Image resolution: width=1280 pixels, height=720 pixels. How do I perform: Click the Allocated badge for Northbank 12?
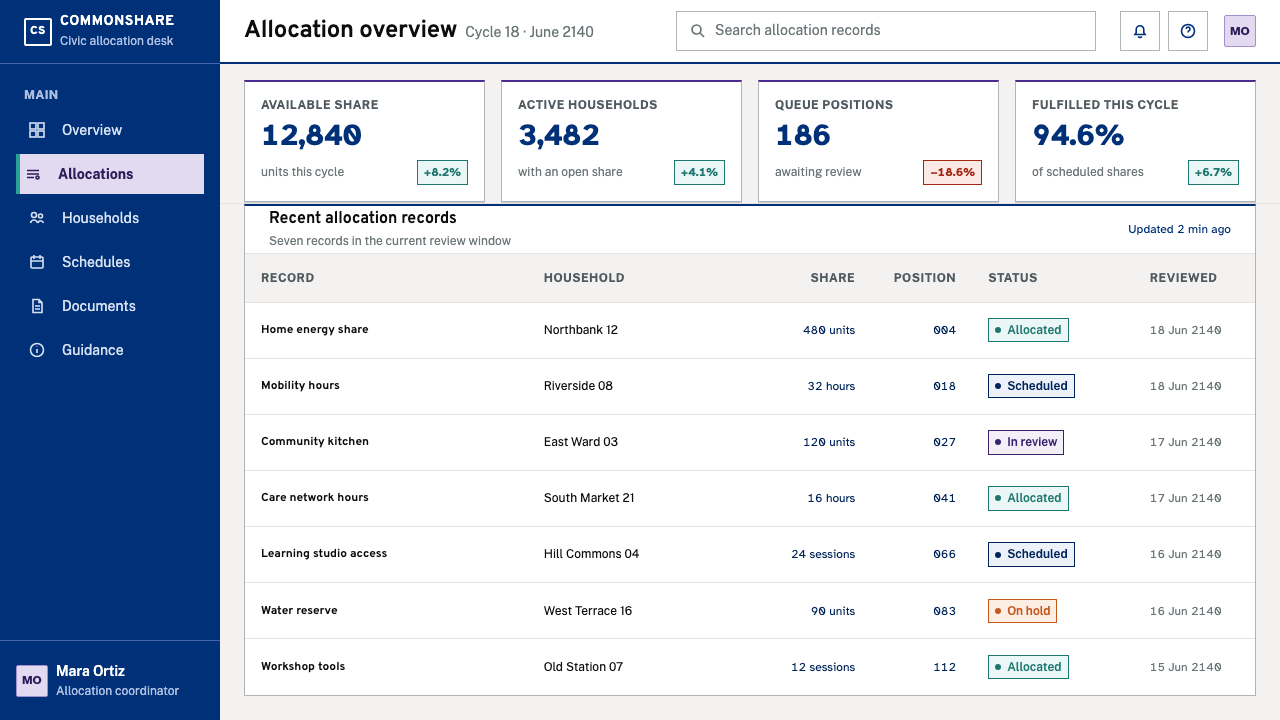[1028, 330]
